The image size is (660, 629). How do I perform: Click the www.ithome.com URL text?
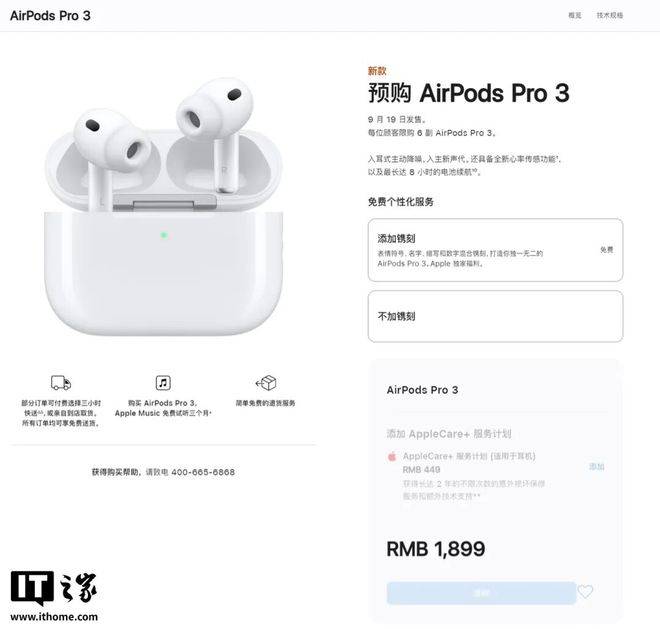point(54,617)
